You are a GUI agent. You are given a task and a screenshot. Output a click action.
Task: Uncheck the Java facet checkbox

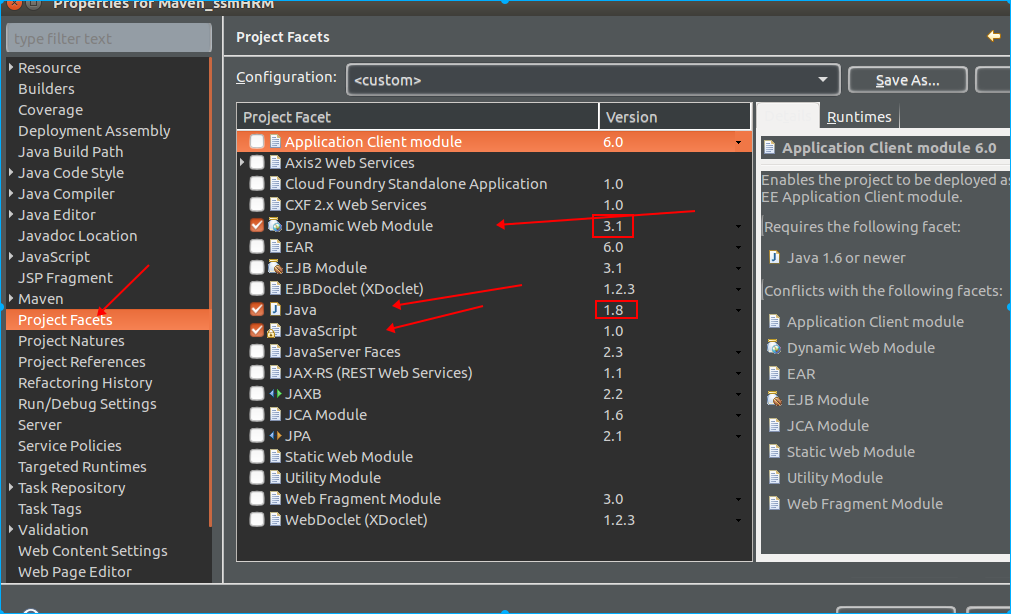[x=257, y=310]
